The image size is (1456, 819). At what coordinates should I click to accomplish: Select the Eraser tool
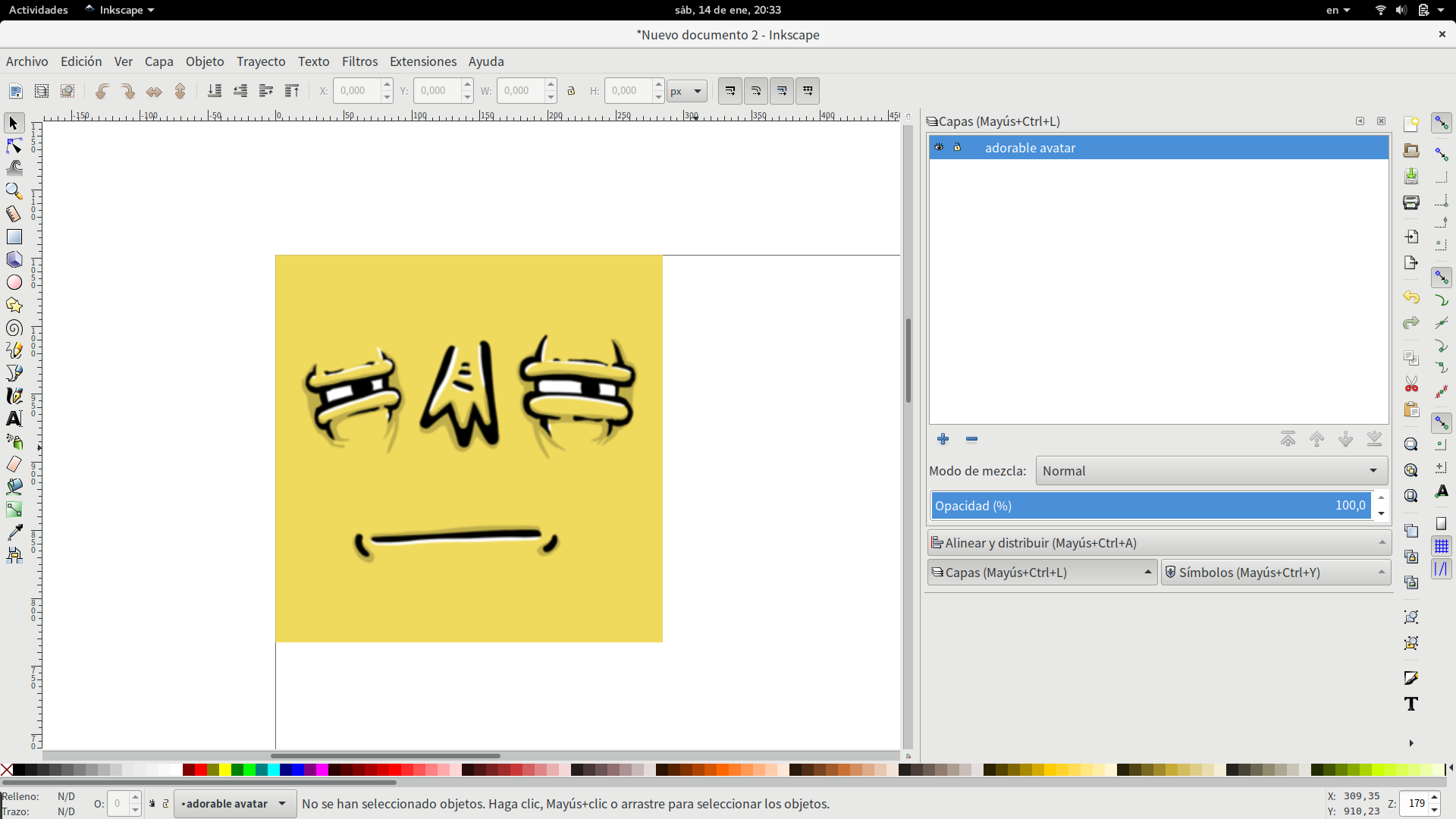point(14,464)
